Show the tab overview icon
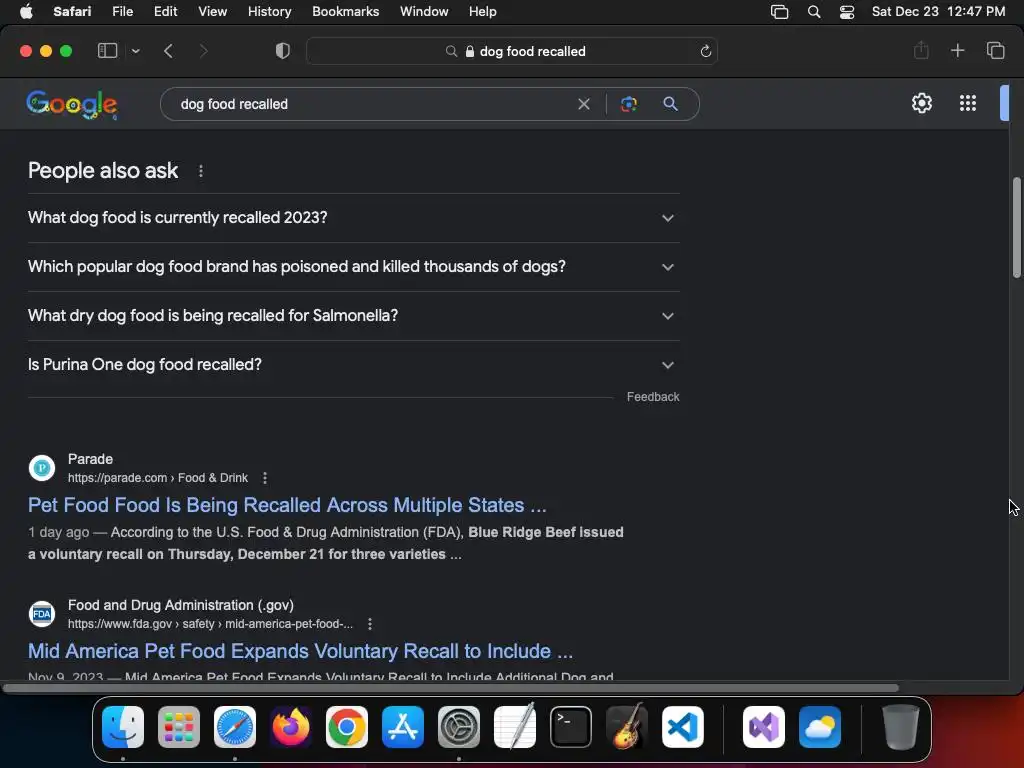Screen dimensions: 1024x768 tap(995, 50)
